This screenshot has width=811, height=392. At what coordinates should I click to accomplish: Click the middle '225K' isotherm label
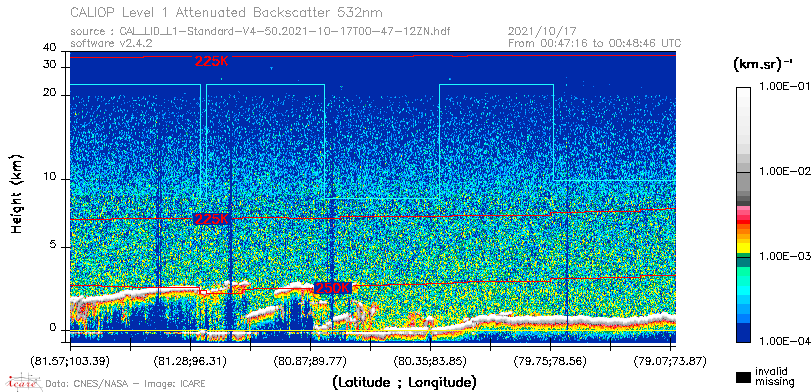212,219
